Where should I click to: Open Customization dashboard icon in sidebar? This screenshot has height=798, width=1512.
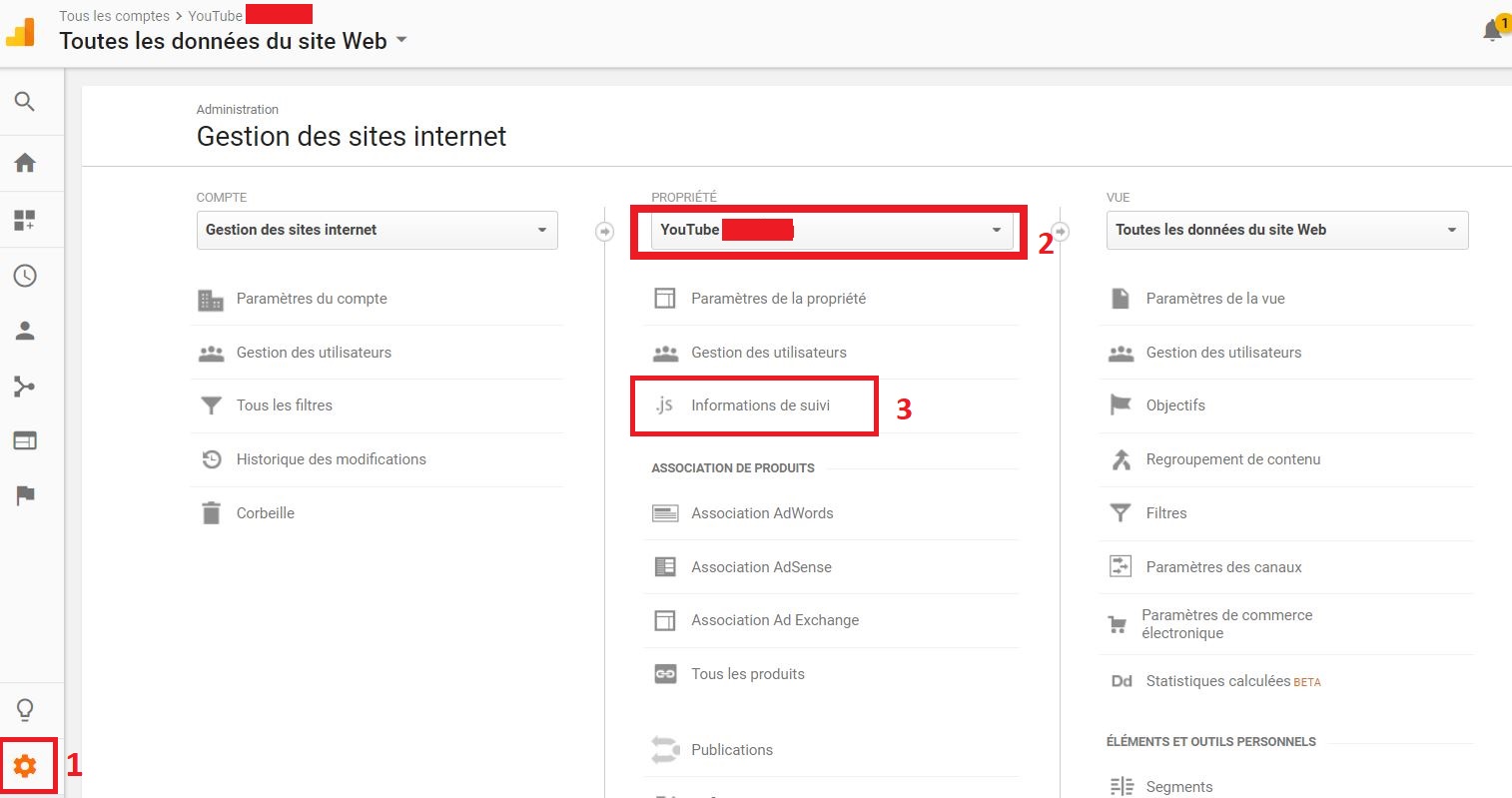[25, 221]
